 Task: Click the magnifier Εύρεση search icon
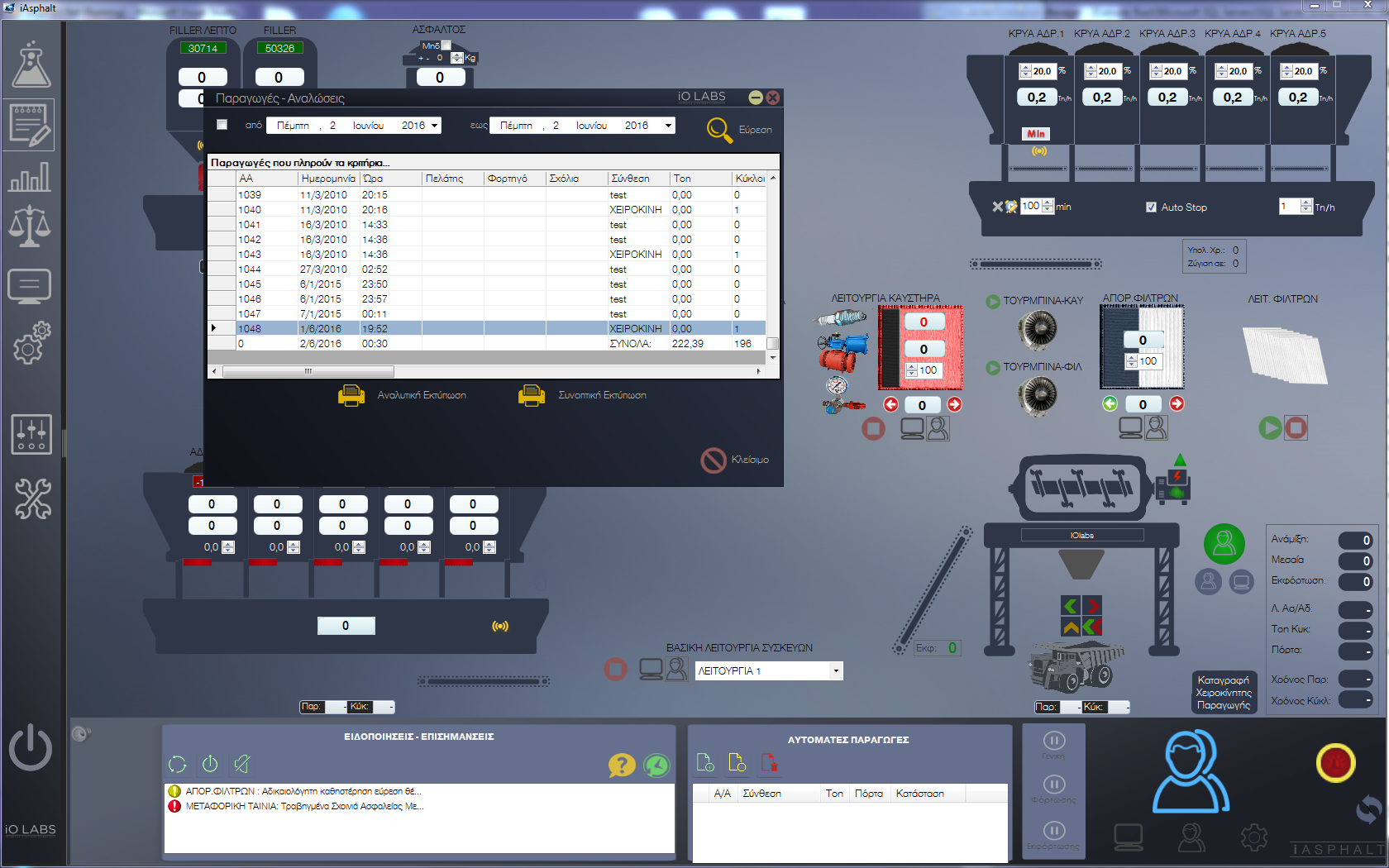719,130
